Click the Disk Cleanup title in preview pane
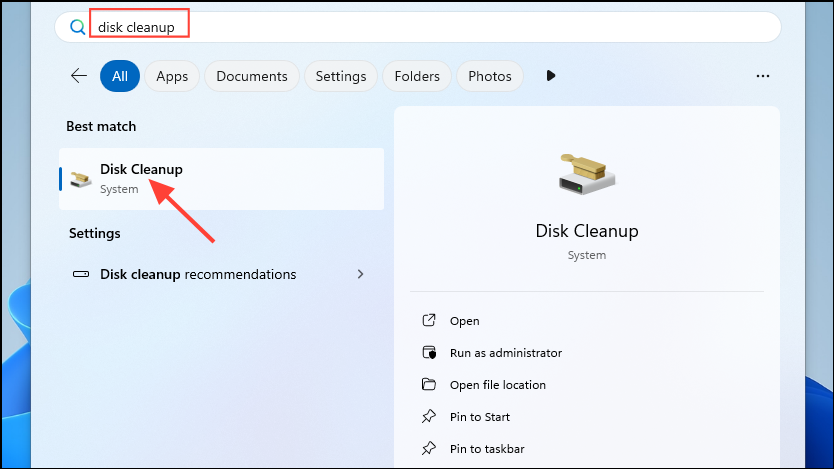Image resolution: width=834 pixels, height=469 pixels. click(x=587, y=231)
